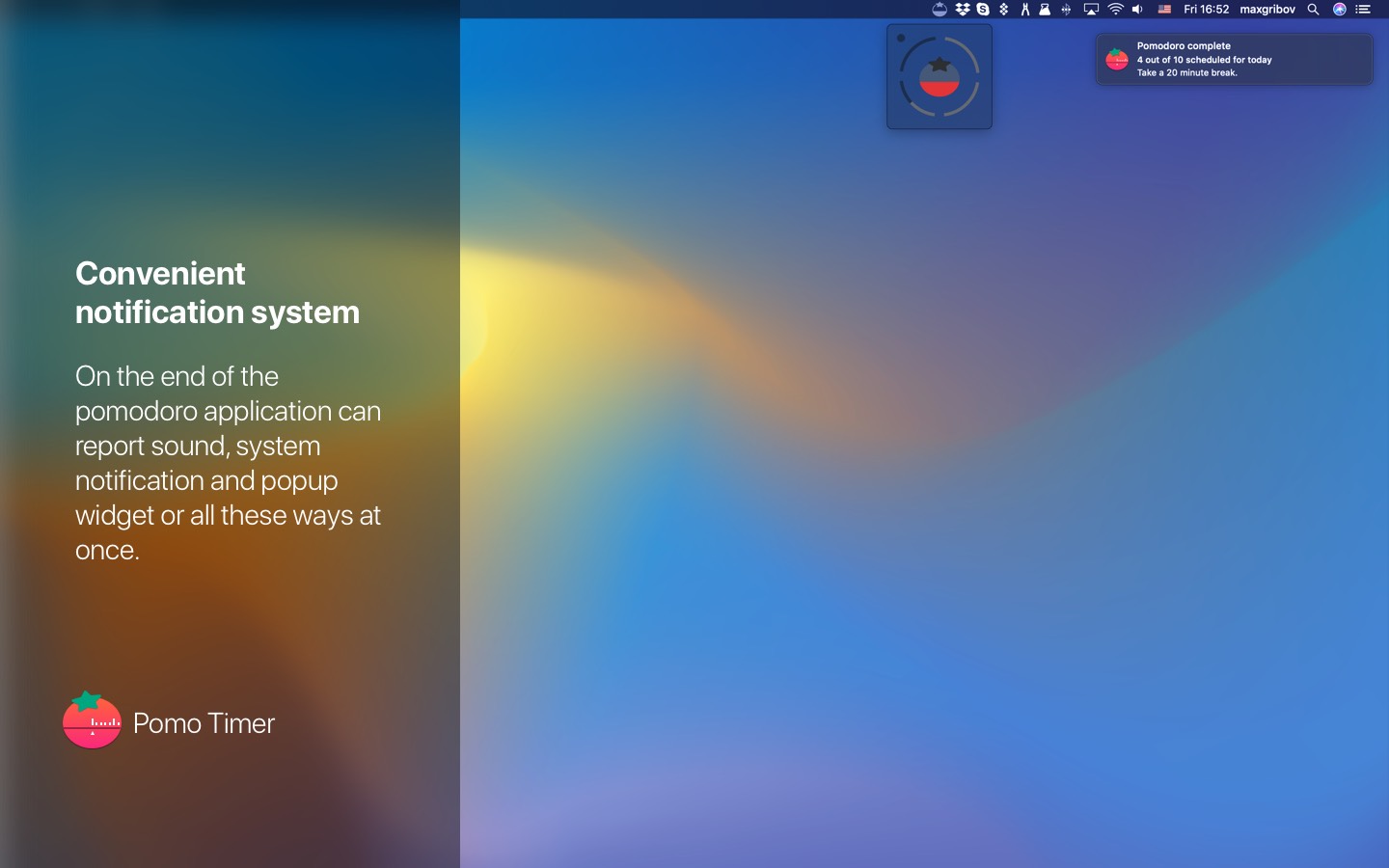The height and width of the screenshot is (868, 1389).
Task: Open the Notification Center list icon
Action: (1363, 10)
